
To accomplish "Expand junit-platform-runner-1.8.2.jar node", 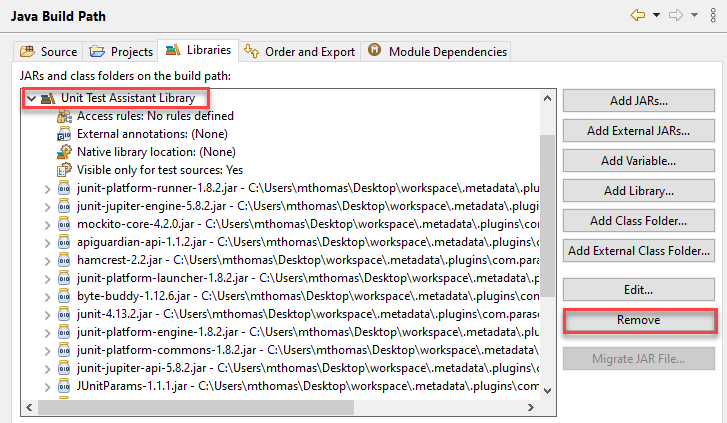I will pyautogui.click(x=47, y=189).
